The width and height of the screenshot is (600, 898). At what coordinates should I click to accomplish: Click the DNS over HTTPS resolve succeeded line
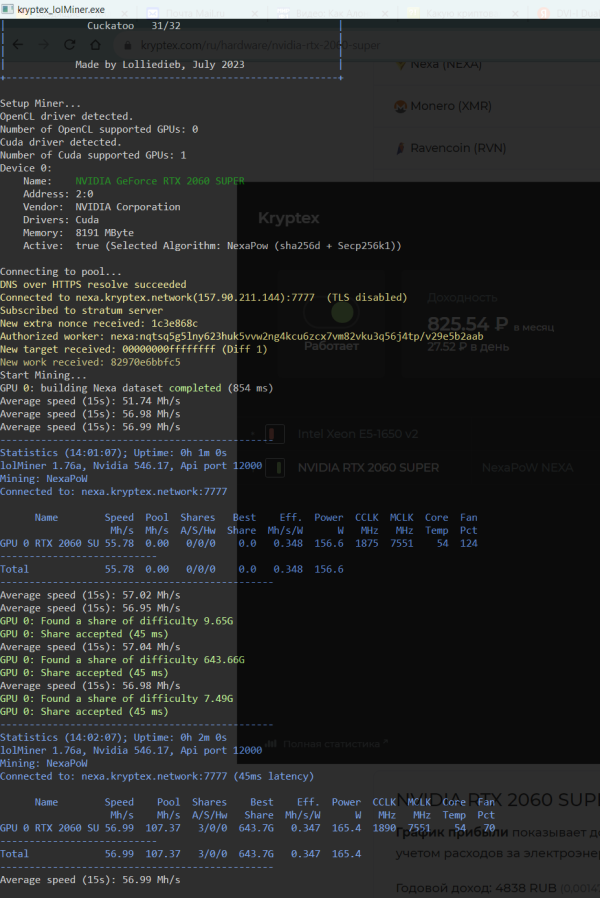pyautogui.click(x=93, y=284)
